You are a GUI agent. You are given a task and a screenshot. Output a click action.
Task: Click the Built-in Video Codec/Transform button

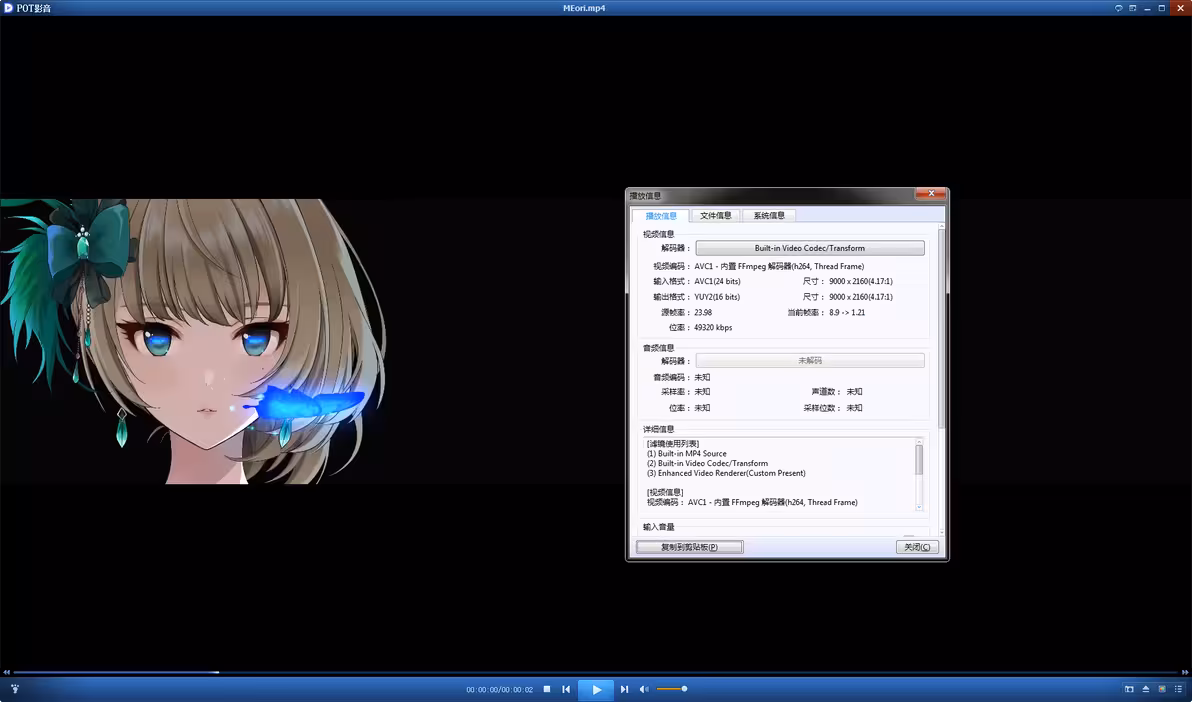tap(810, 248)
